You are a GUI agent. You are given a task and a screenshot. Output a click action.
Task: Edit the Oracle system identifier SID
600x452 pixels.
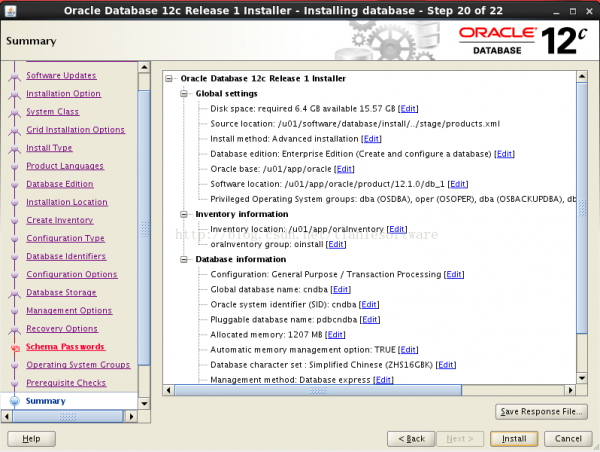click(369, 305)
